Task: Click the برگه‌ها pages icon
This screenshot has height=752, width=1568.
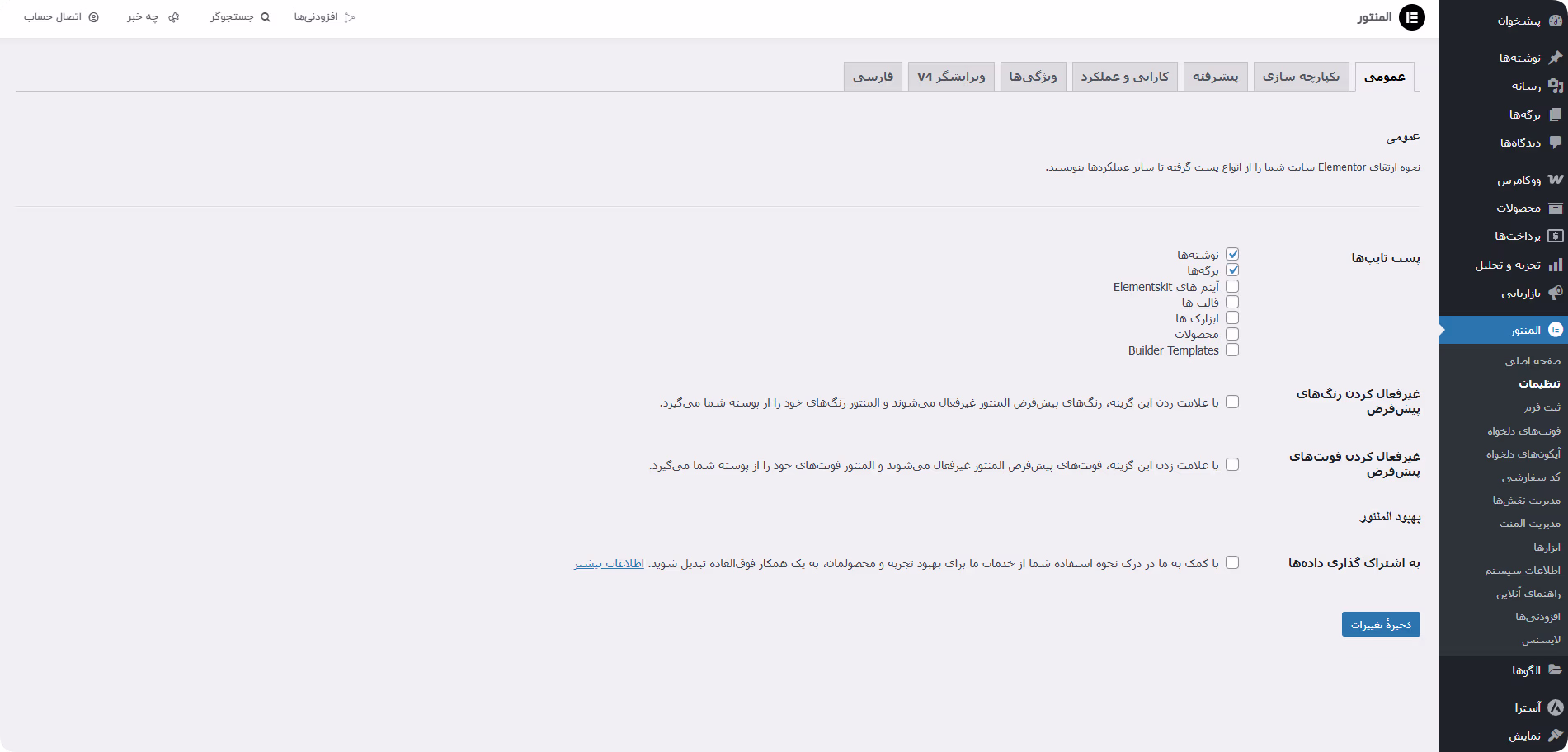Action: tap(1556, 115)
